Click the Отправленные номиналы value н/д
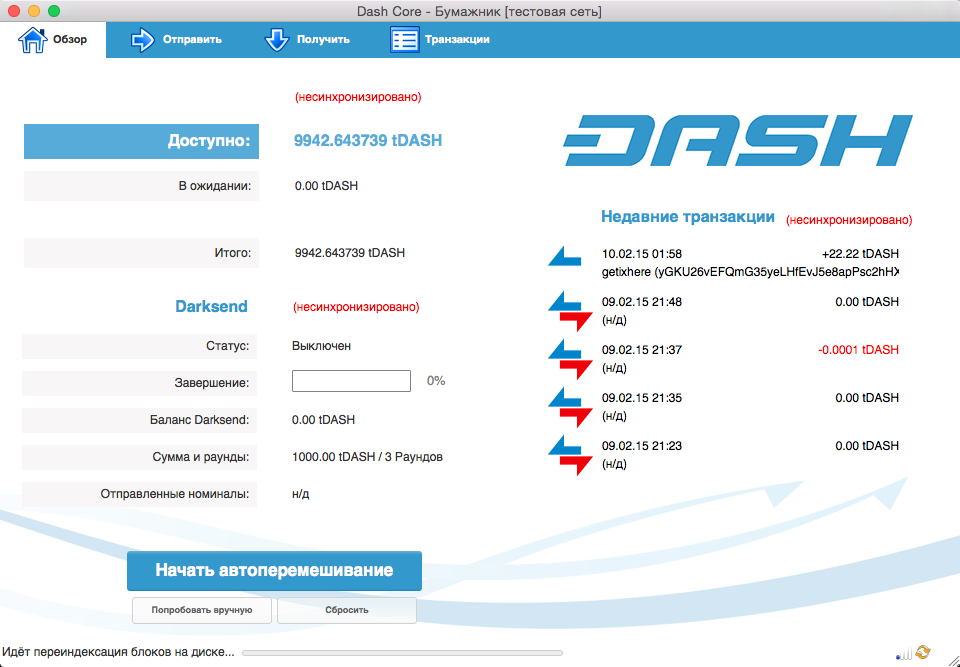This screenshot has width=960, height=667. pyautogui.click(x=301, y=494)
